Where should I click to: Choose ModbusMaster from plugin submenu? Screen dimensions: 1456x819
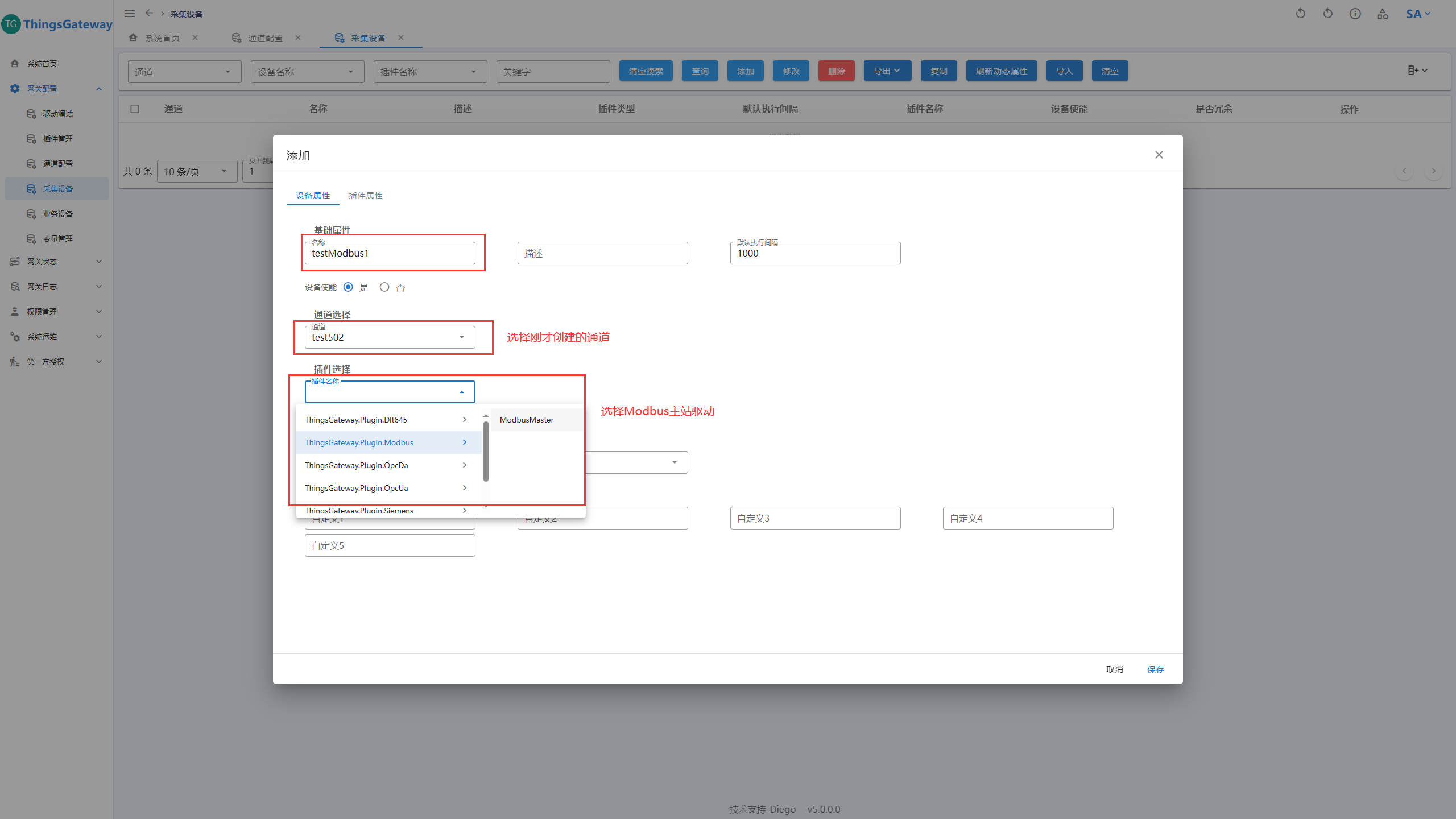click(527, 420)
